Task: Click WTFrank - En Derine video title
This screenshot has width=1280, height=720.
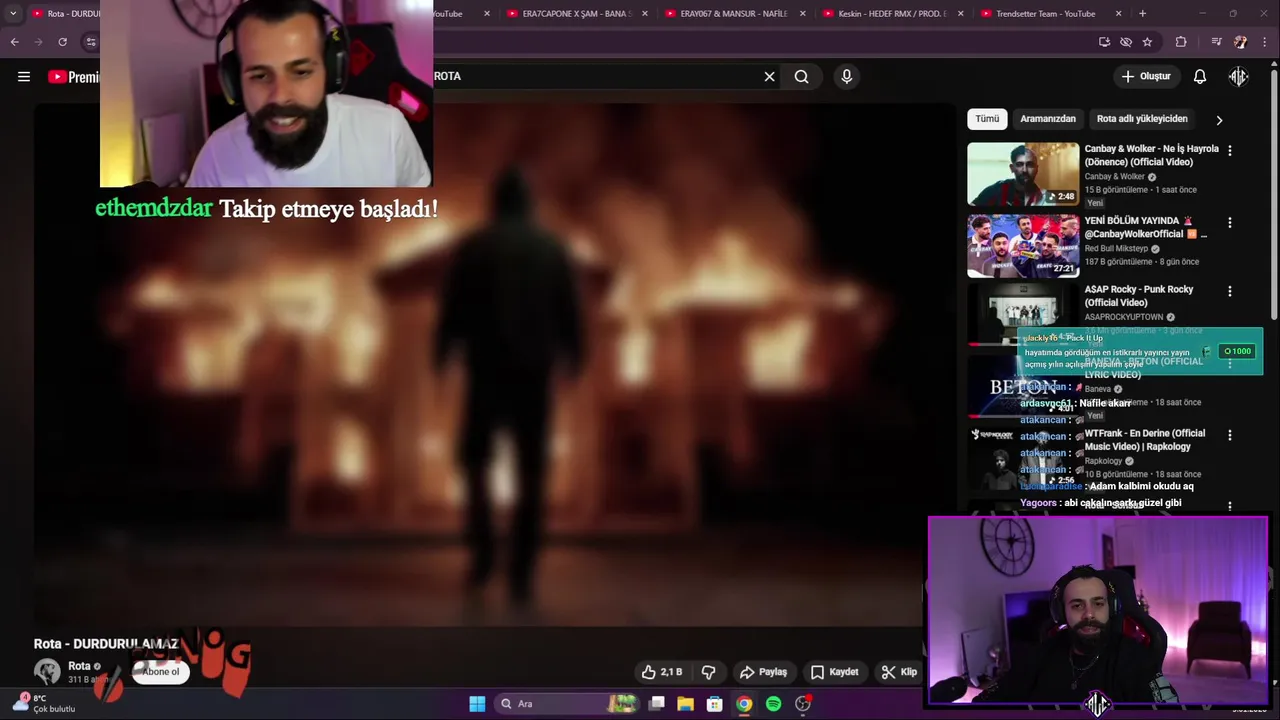Action: 1145,440
